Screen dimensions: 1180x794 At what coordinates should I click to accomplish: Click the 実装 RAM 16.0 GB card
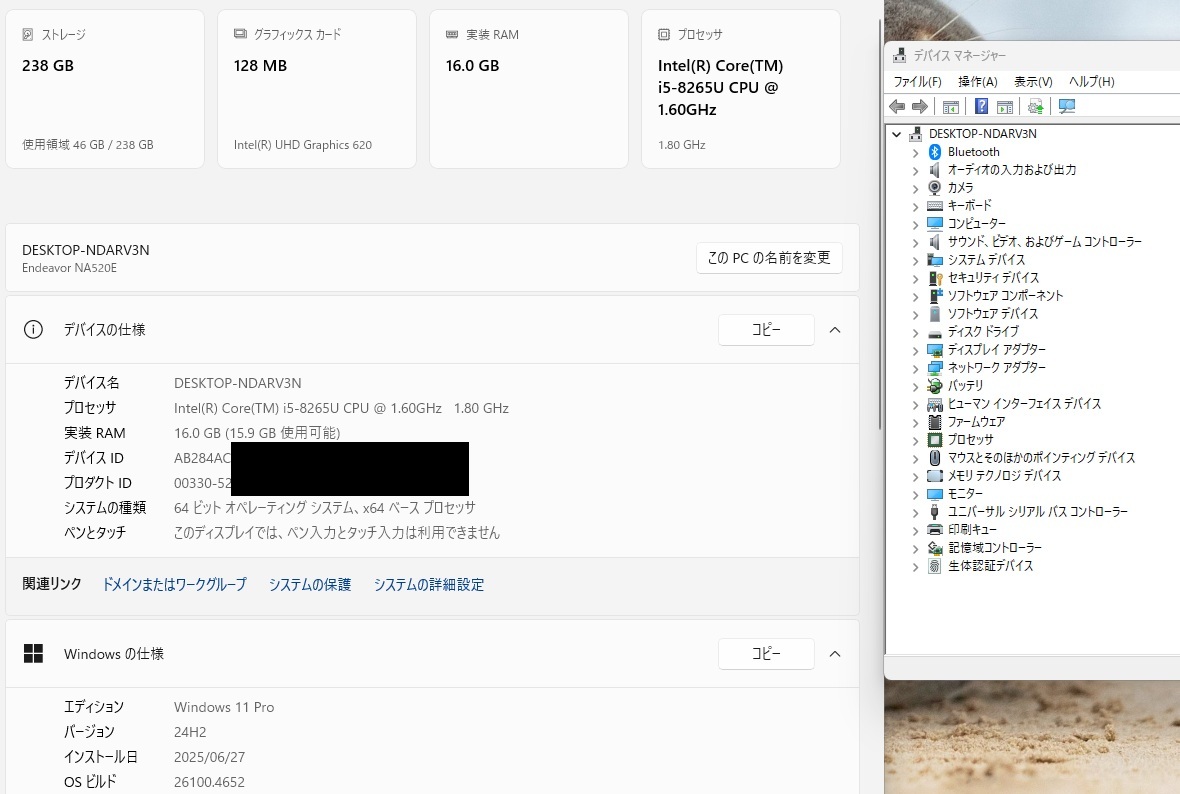[529, 89]
